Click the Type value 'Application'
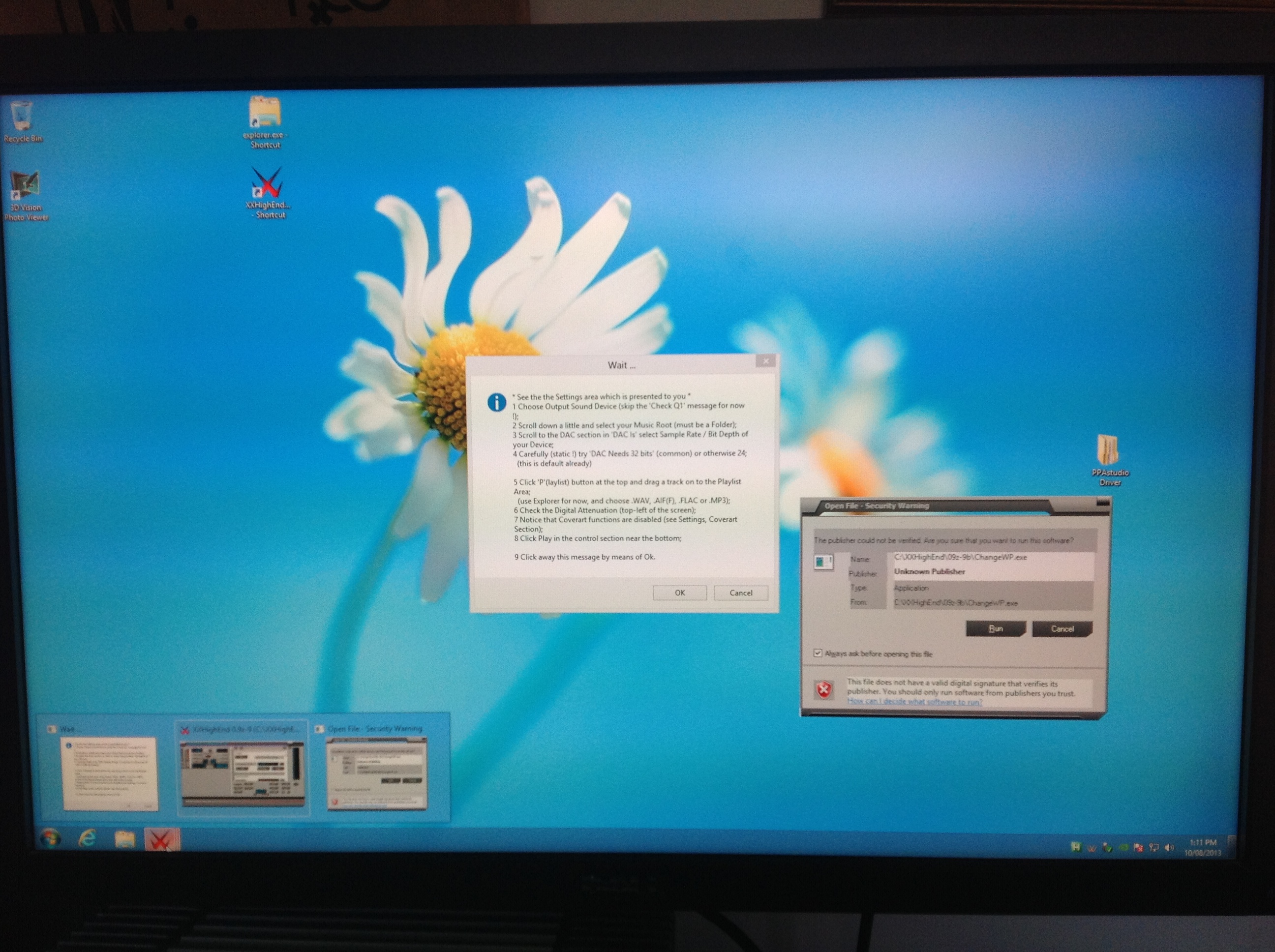 pos(911,588)
